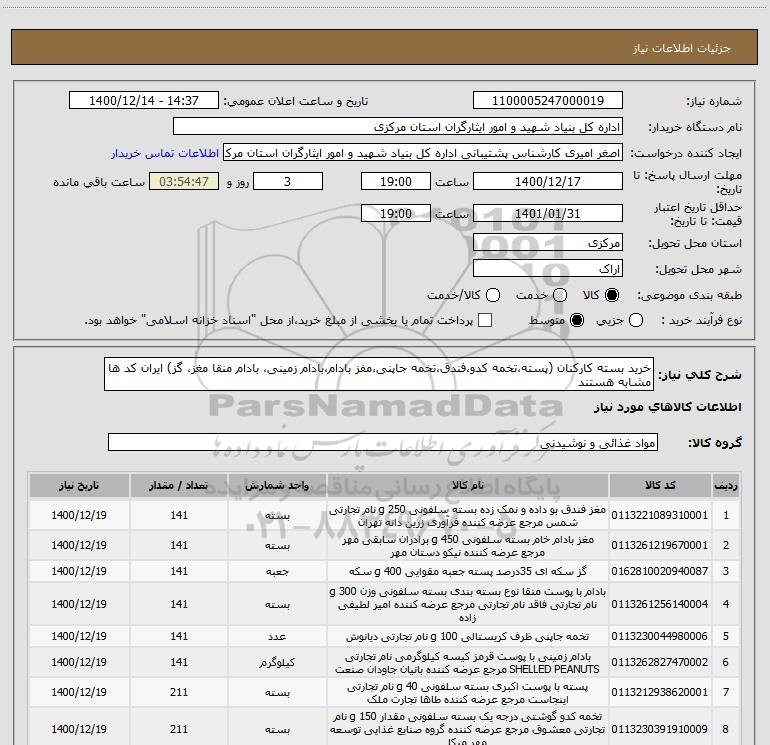Click the شماره نیاز field 1100005247000019
Screen dimensions: 770x745
(x=548, y=101)
